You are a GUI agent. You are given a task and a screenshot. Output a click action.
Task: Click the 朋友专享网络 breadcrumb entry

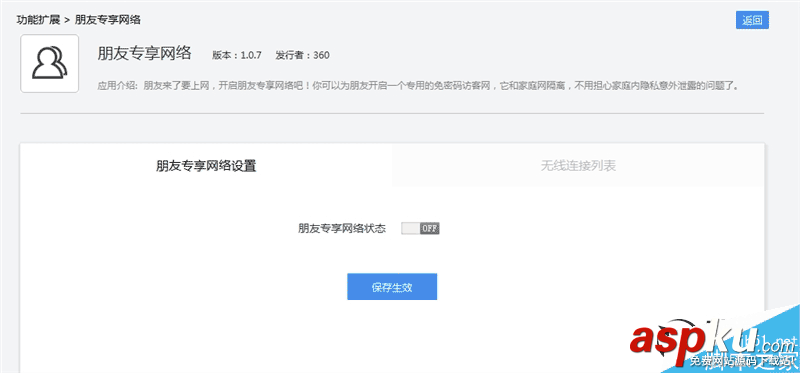[108, 20]
